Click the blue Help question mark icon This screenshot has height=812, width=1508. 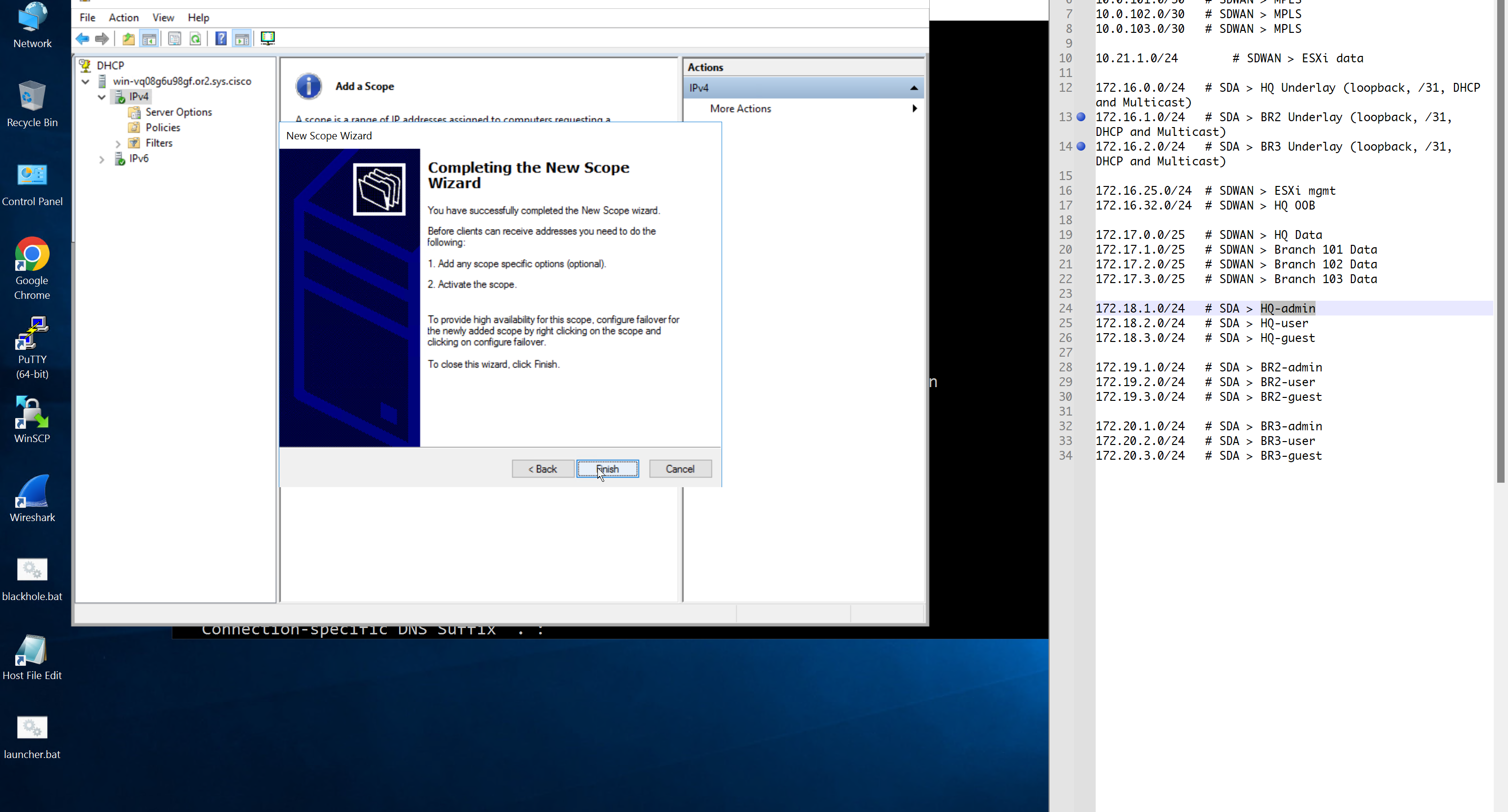pyautogui.click(x=221, y=39)
